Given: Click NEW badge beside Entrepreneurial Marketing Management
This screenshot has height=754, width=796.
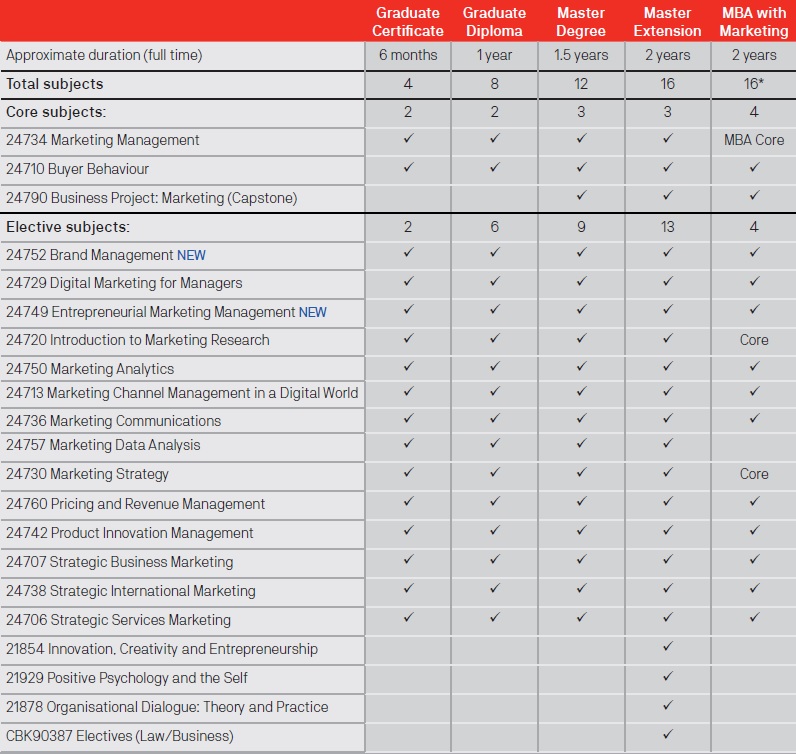Looking at the screenshot, I should pyautogui.click(x=313, y=312).
